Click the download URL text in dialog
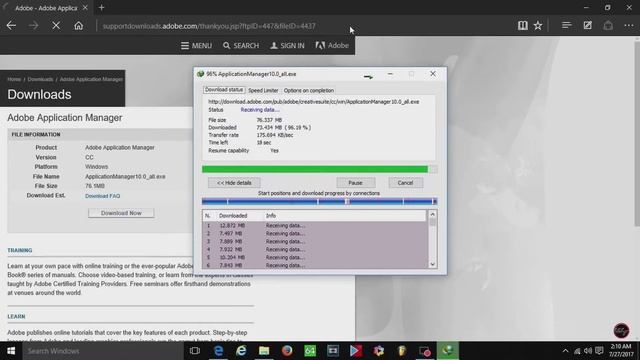The image size is (640, 360). (x=313, y=102)
